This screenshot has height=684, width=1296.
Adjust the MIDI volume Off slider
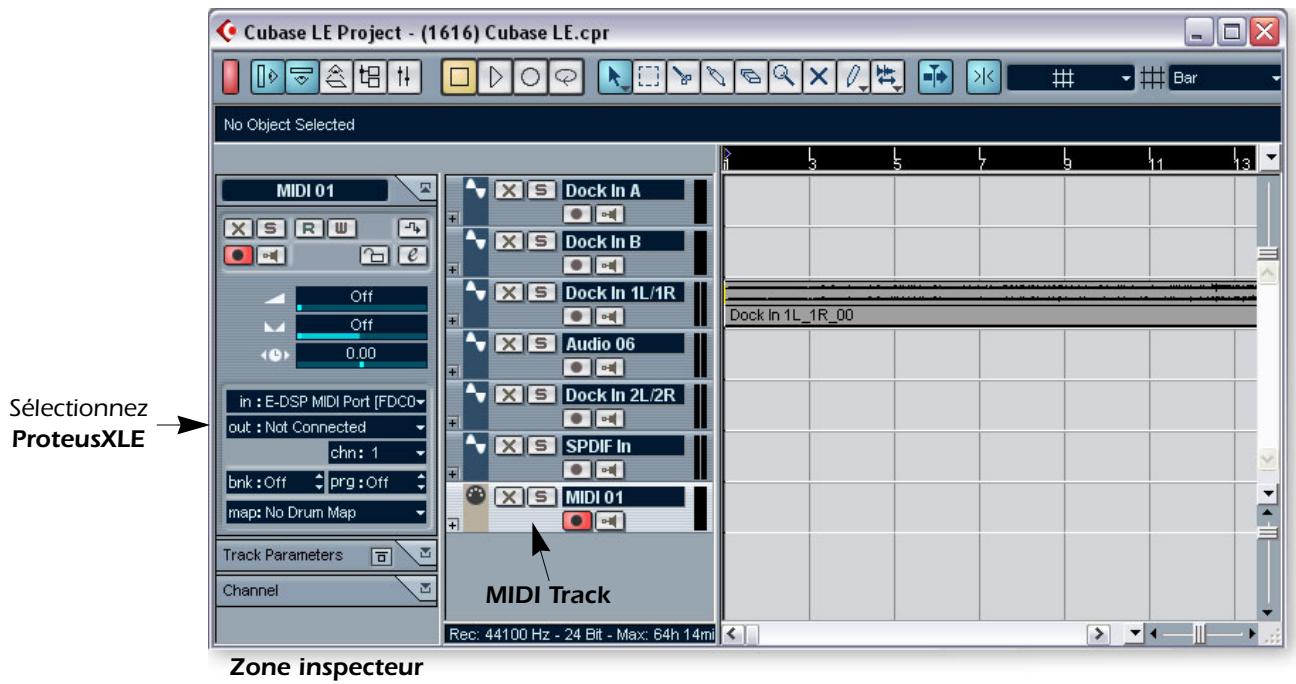click(x=363, y=296)
